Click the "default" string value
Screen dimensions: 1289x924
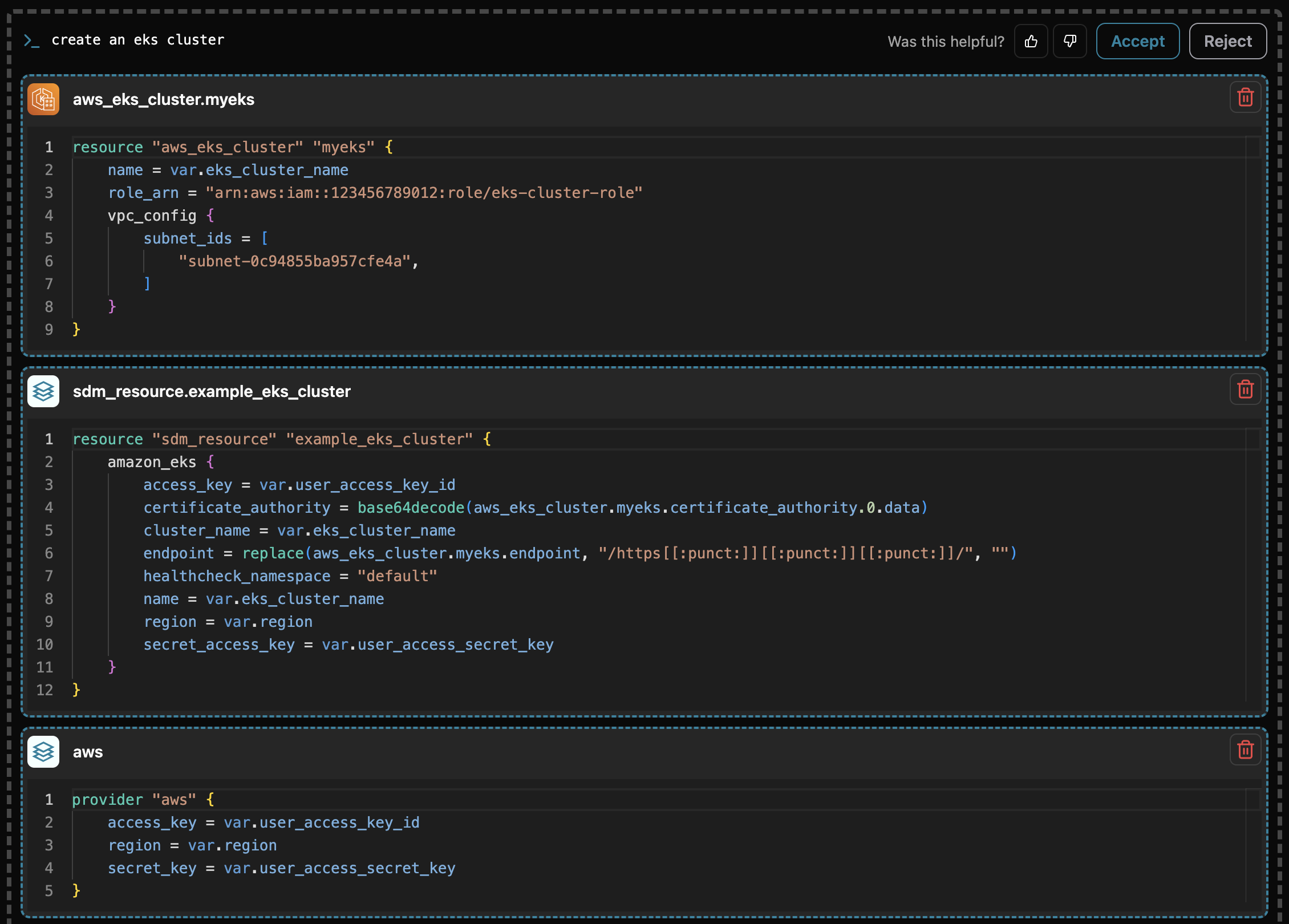pos(398,576)
